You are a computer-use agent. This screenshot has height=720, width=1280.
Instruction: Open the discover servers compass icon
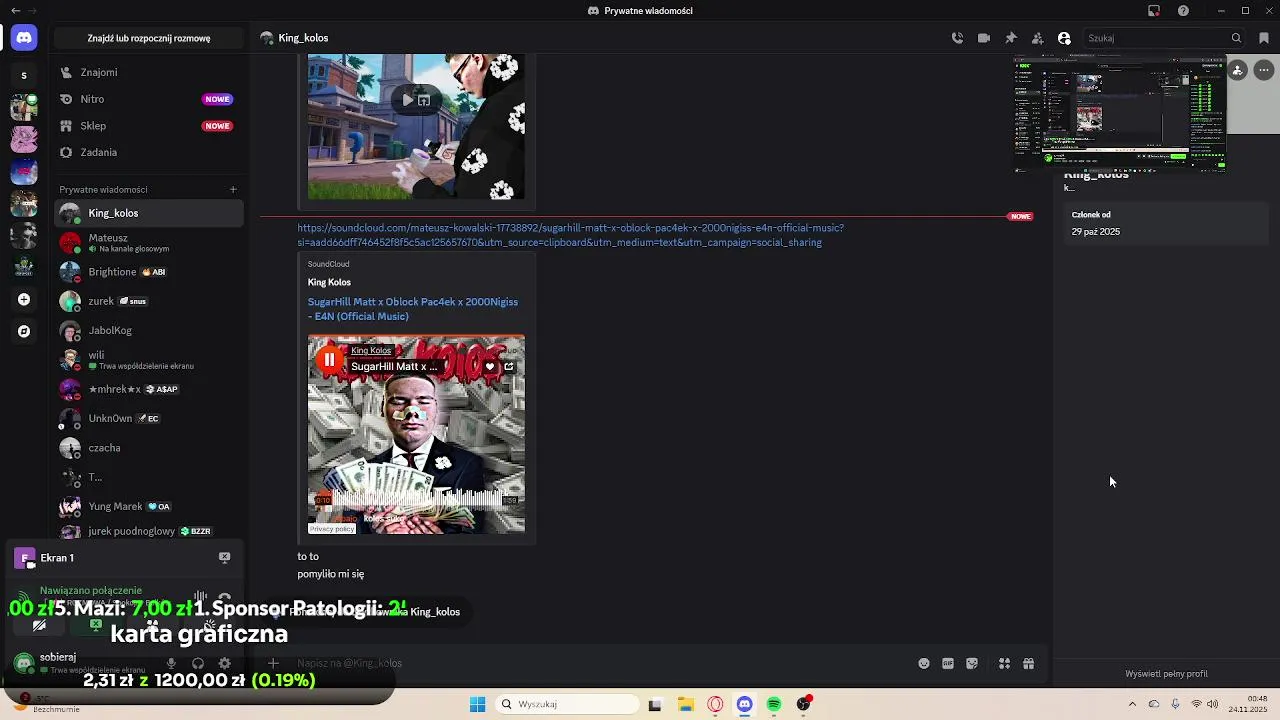tap(24, 331)
